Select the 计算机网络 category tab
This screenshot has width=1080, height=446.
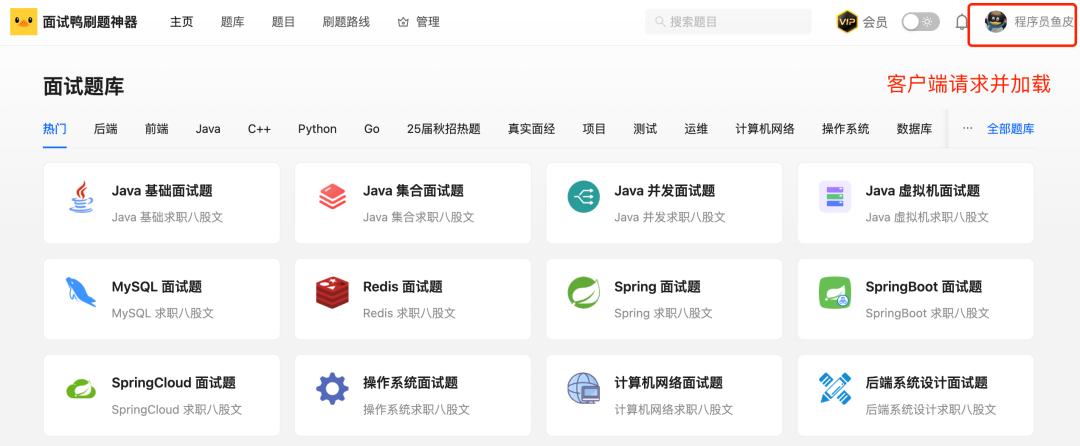pos(765,129)
